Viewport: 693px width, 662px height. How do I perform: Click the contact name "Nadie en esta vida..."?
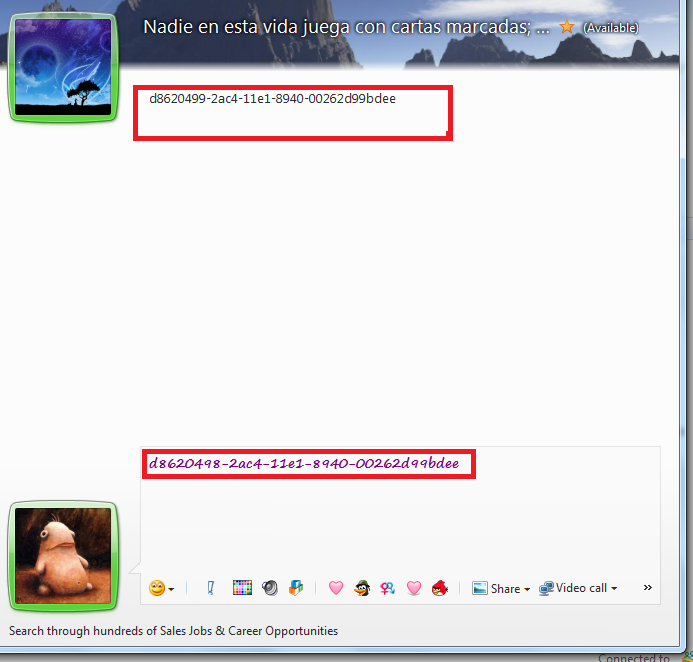(346, 27)
